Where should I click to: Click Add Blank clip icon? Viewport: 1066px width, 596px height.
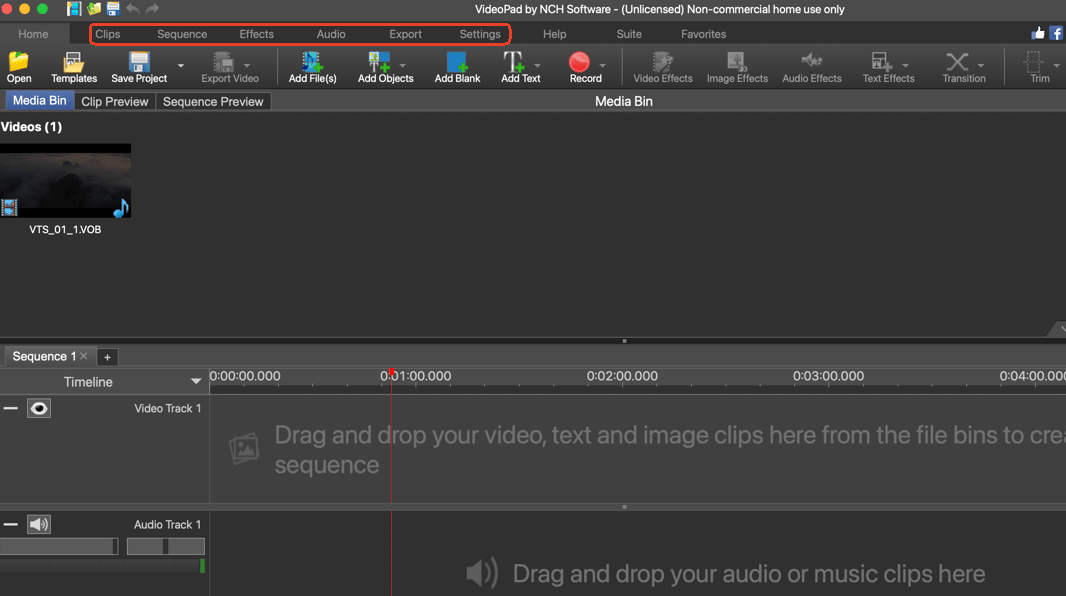pyautogui.click(x=457, y=64)
